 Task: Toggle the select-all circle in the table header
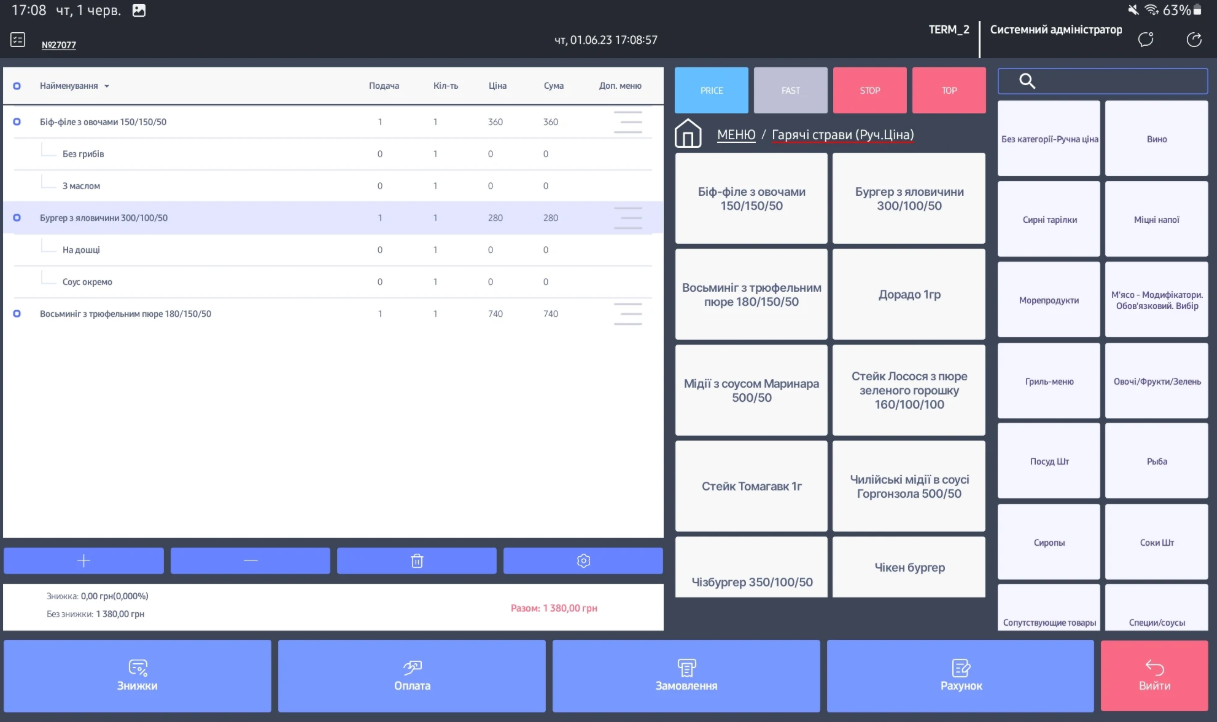tap(17, 86)
